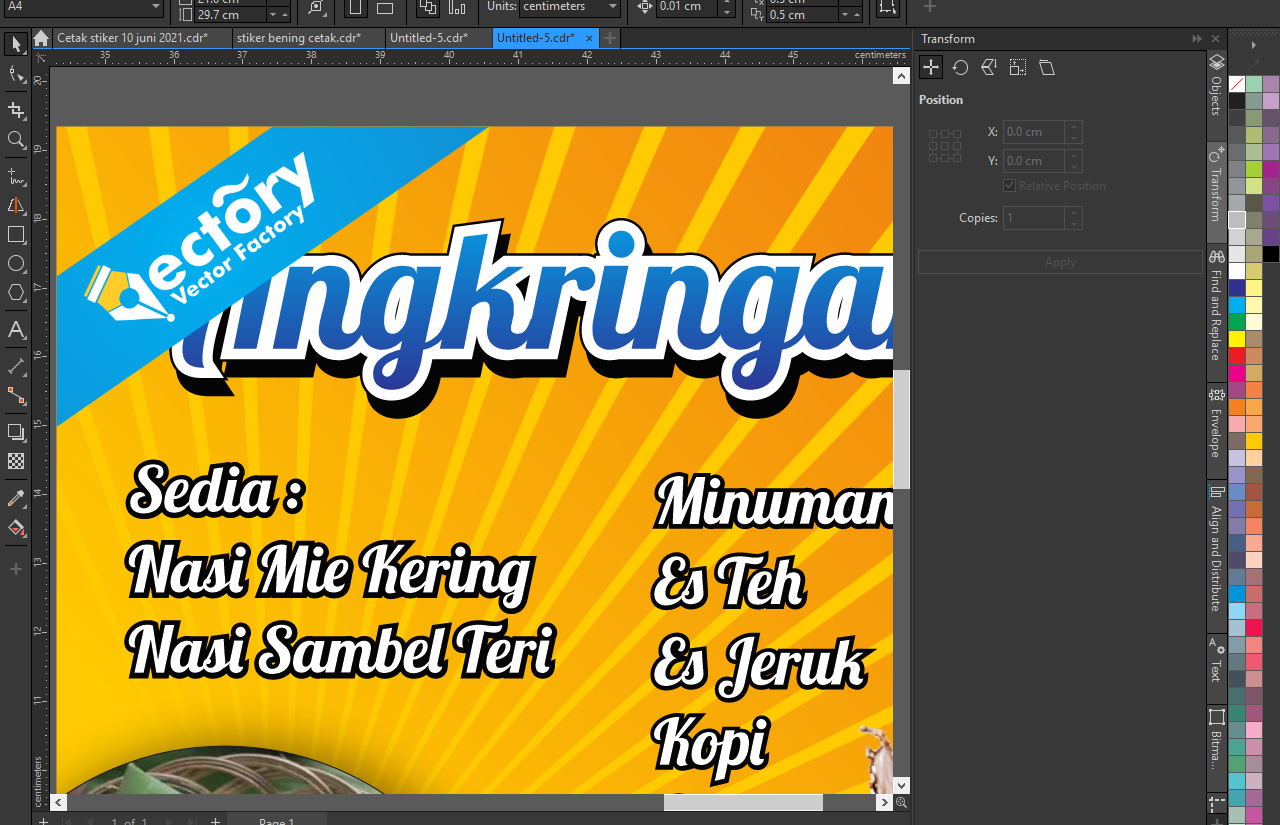Viewport: 1280px width, 825px height.
Task: Open the duplicate distance 0.5 cm dropdown arrow
Action: (844, 15)
